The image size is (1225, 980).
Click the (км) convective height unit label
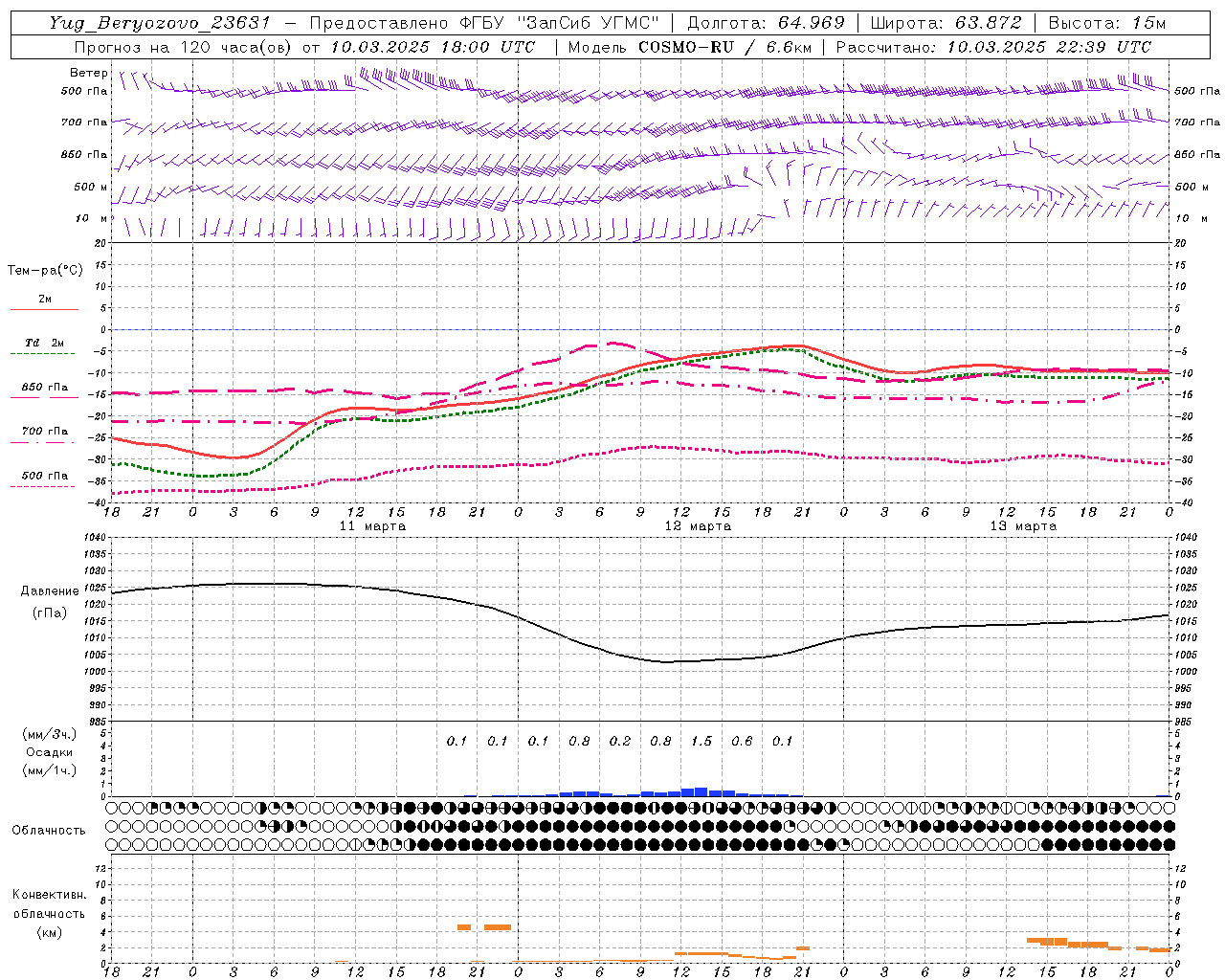[x=50, y=932]
